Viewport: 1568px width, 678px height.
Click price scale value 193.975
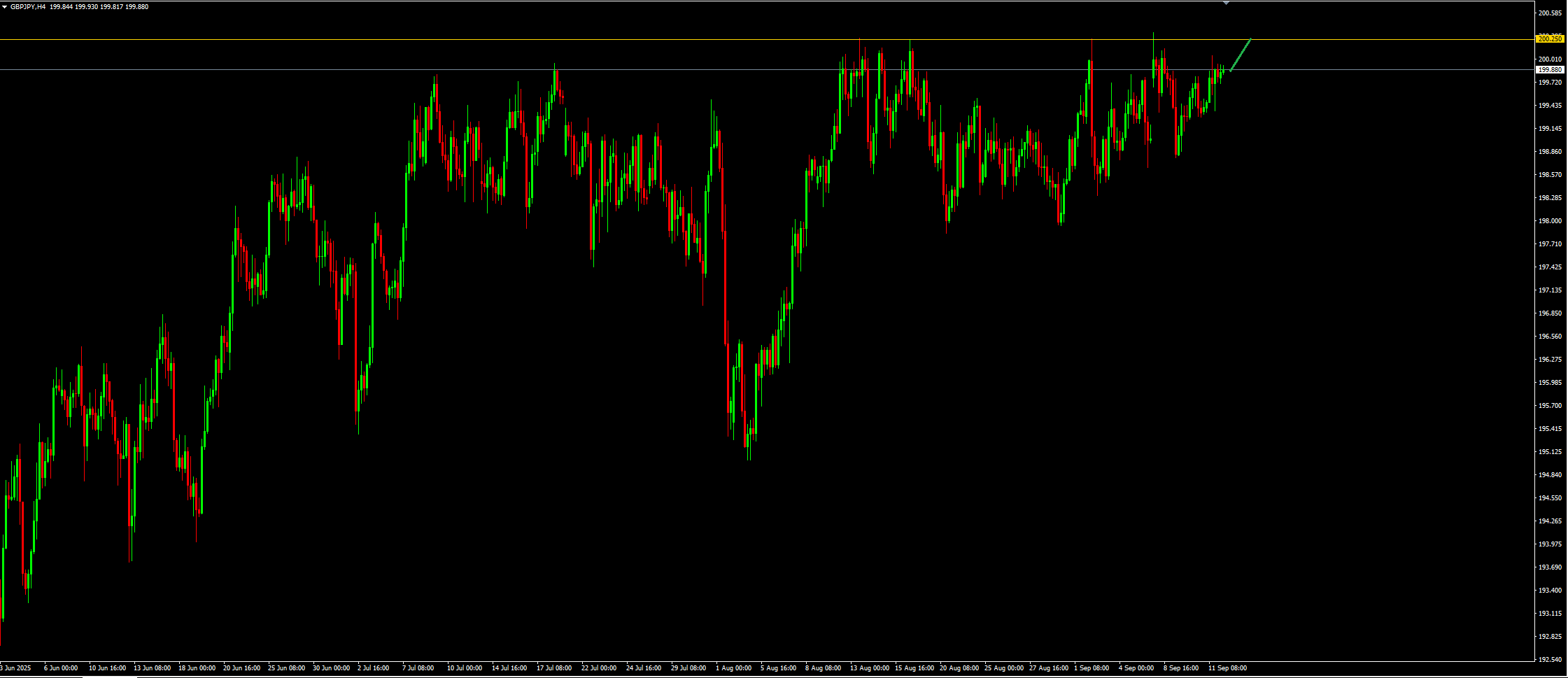(x=1550, y=544)
